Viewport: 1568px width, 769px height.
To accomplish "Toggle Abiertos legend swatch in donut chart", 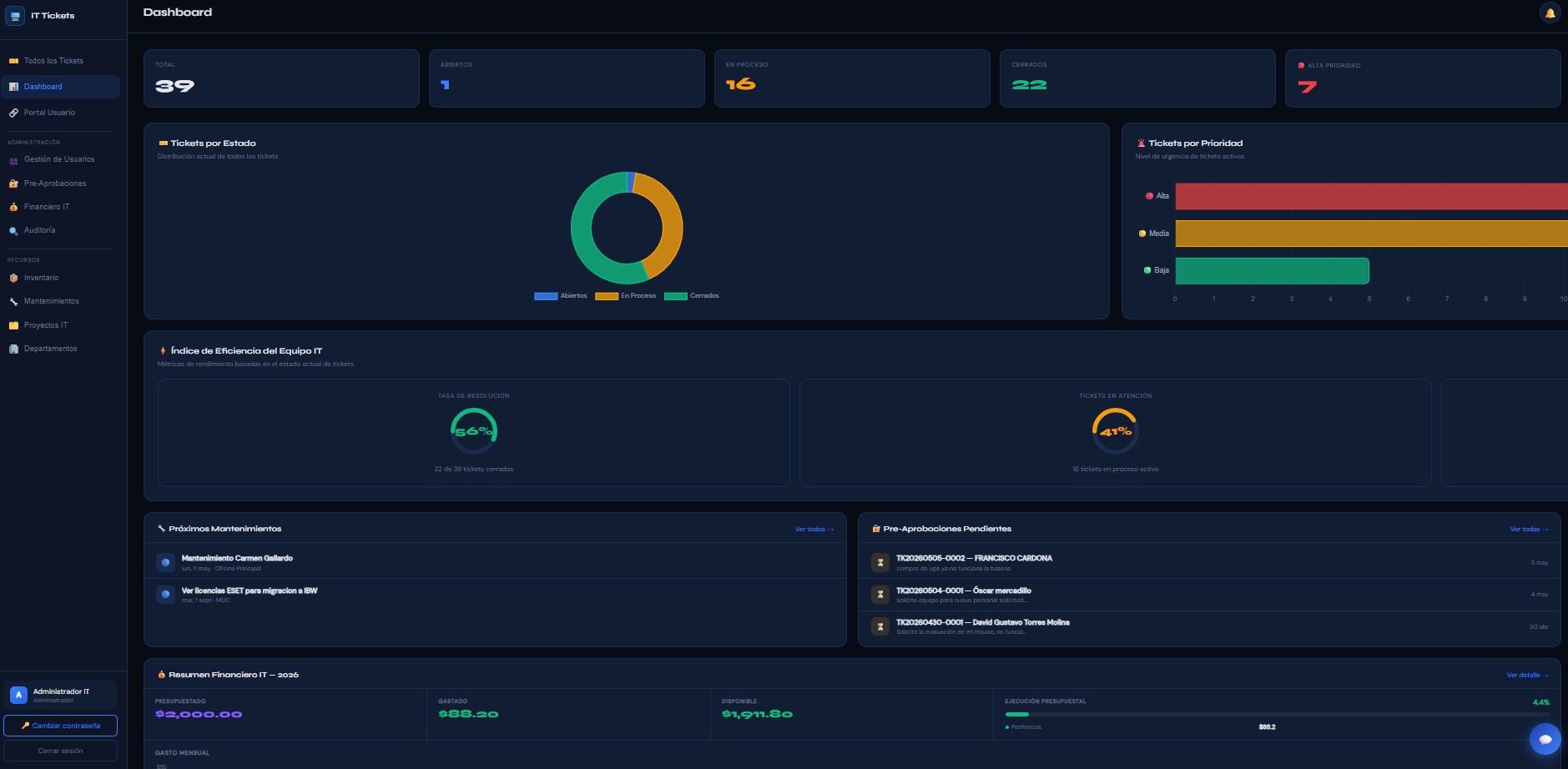I will 546,296.
